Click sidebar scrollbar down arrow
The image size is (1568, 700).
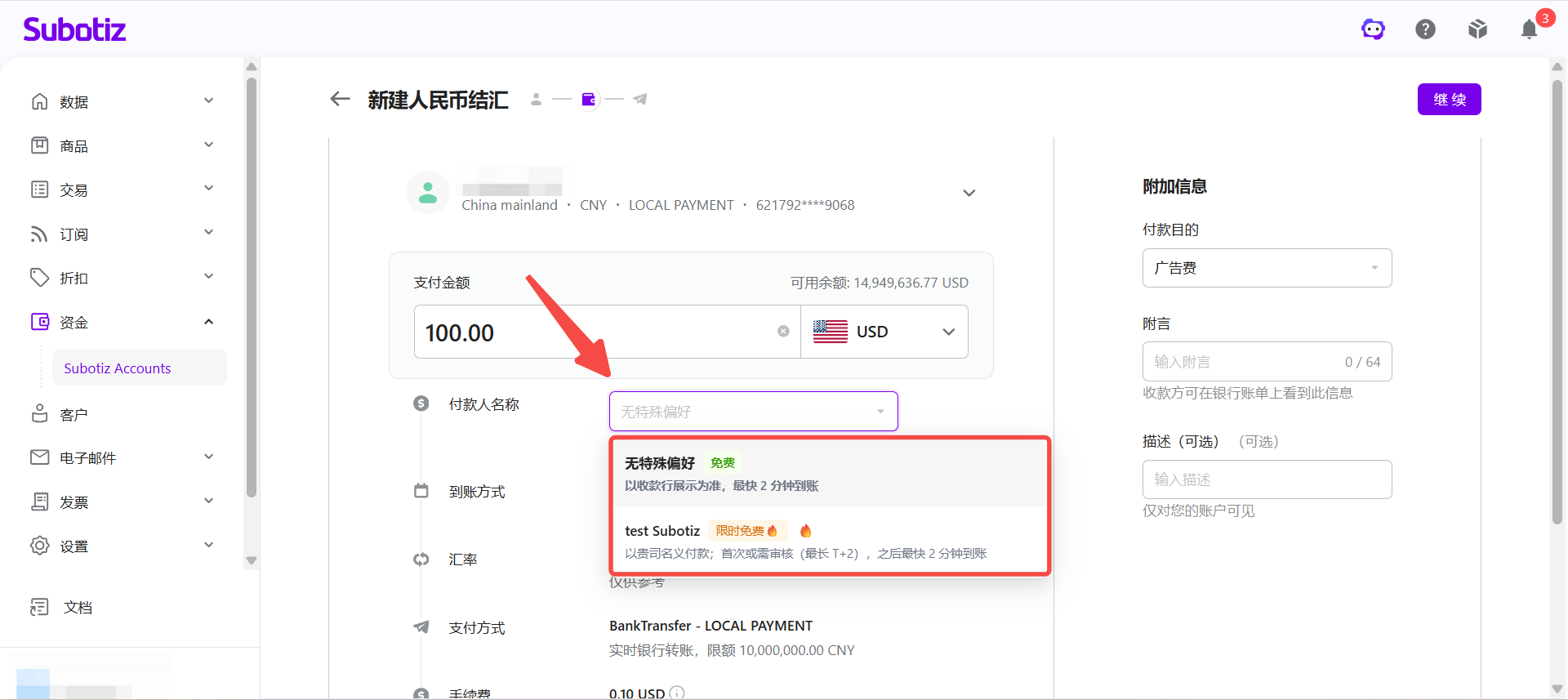(x=252, y=561)
